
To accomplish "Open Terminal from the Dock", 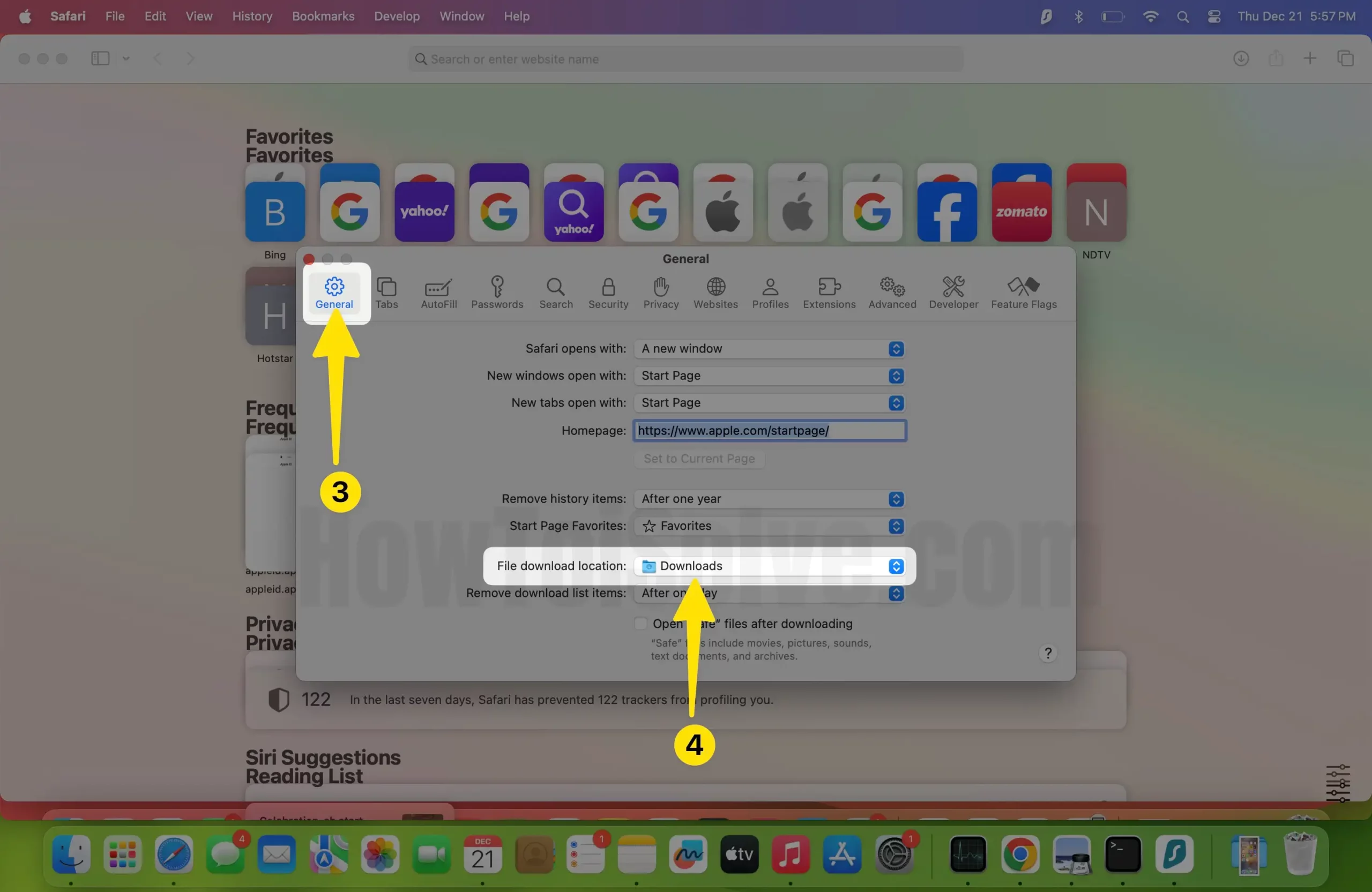I will point(1122,853).
